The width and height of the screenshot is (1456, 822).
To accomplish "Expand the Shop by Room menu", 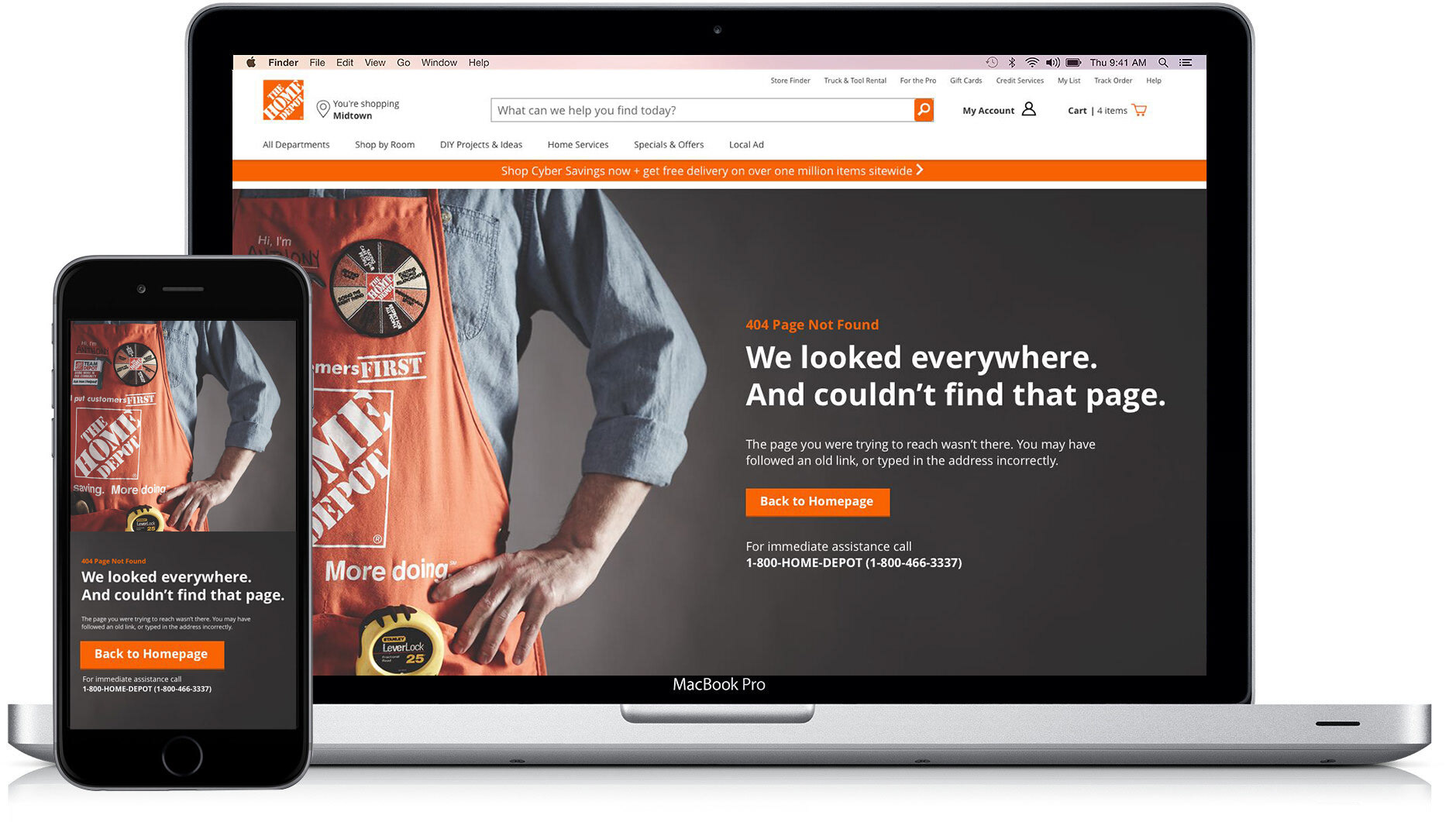I will pyautogui.click(x=384, y=145).
